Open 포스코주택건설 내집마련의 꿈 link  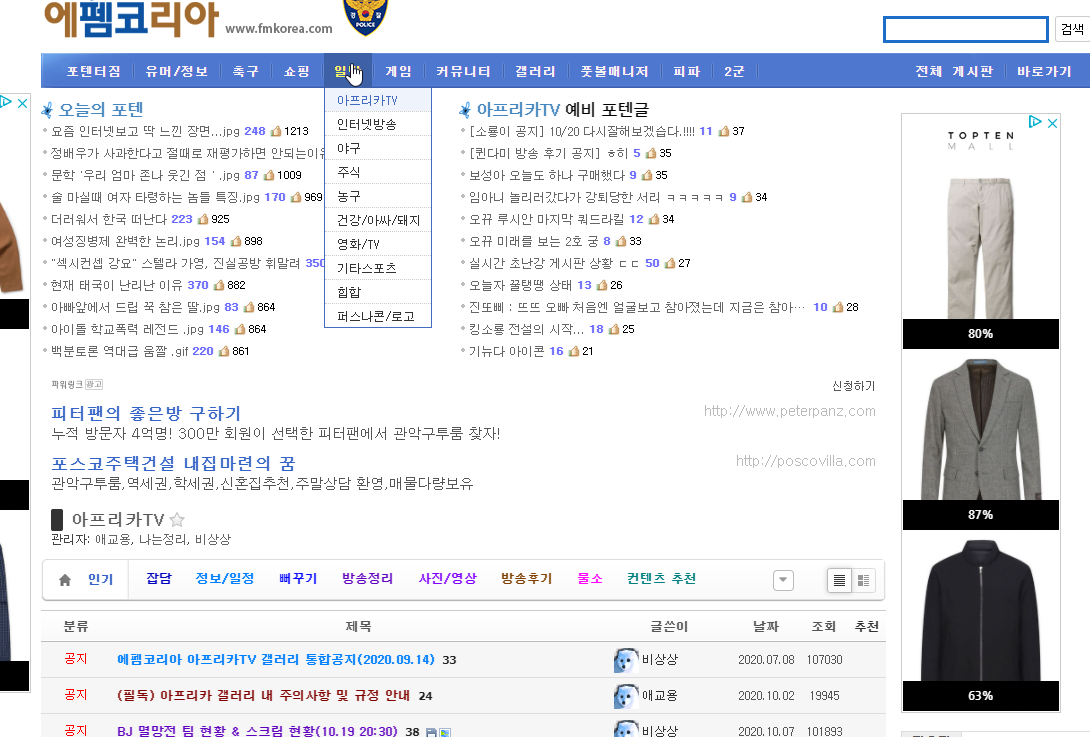point(173,464)
